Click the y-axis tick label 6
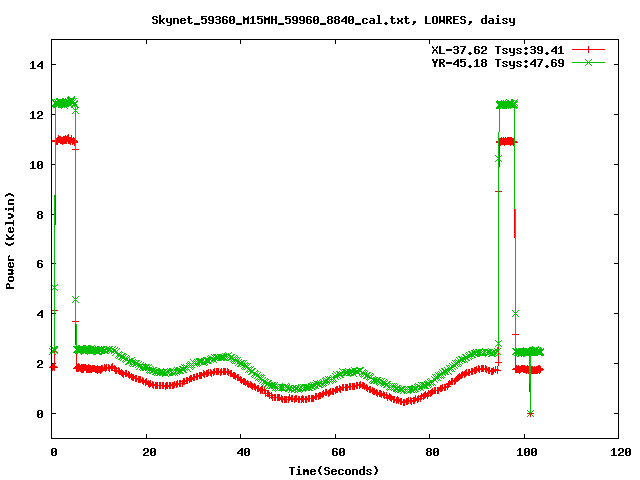The image size is (640, 480). [x=40, y=264]
